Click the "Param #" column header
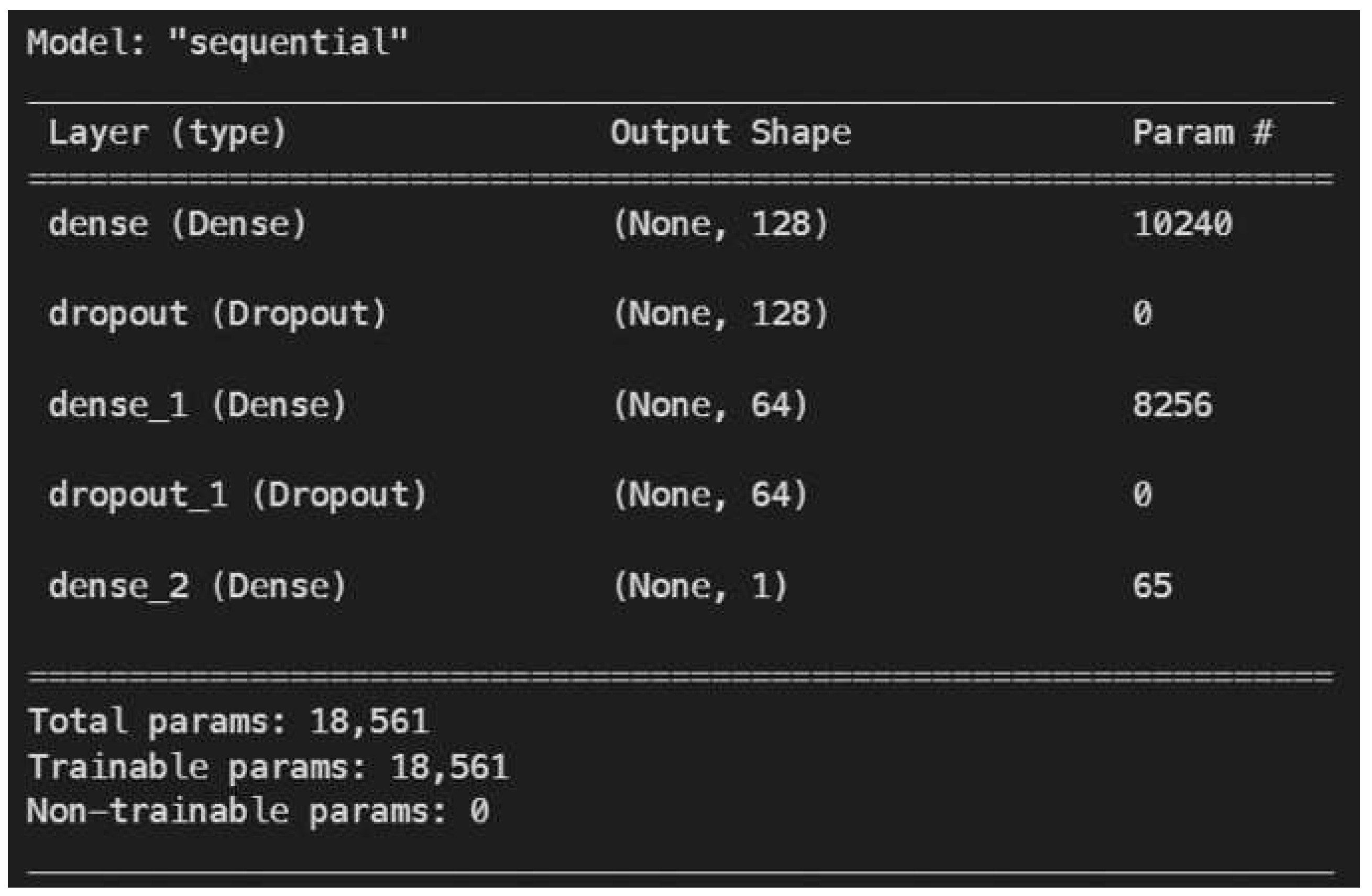The height and width of the screenshot is (896, 1372). (x=1202, y=134)
